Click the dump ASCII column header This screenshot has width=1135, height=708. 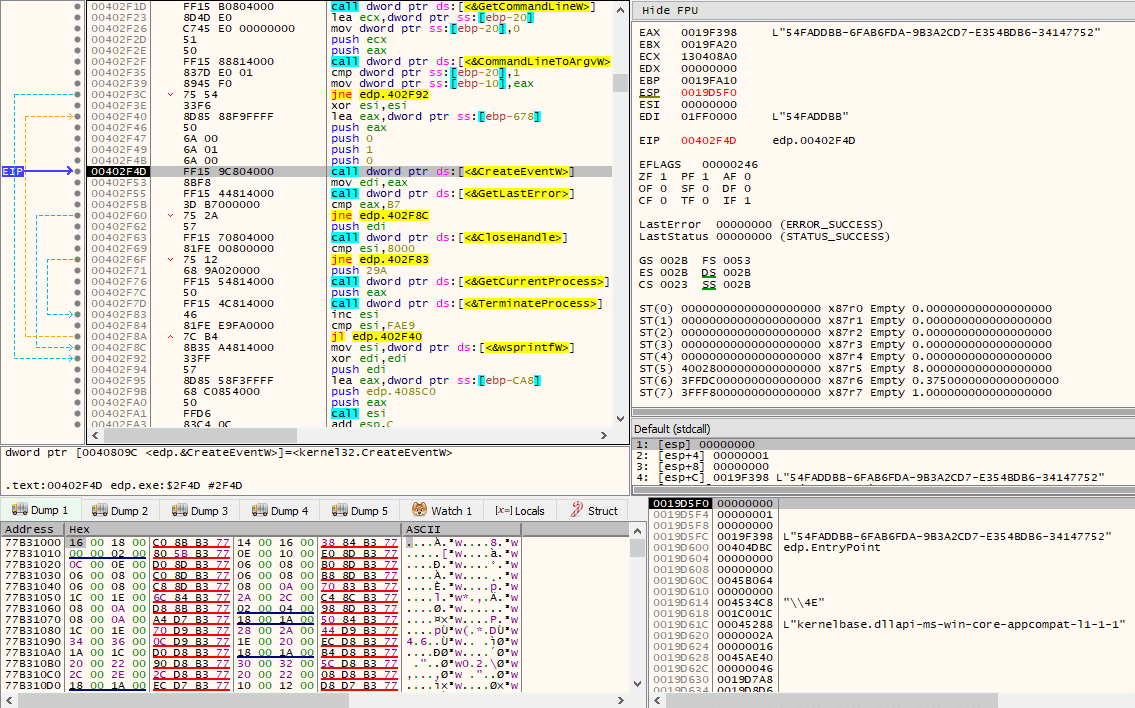coord(461,529)
